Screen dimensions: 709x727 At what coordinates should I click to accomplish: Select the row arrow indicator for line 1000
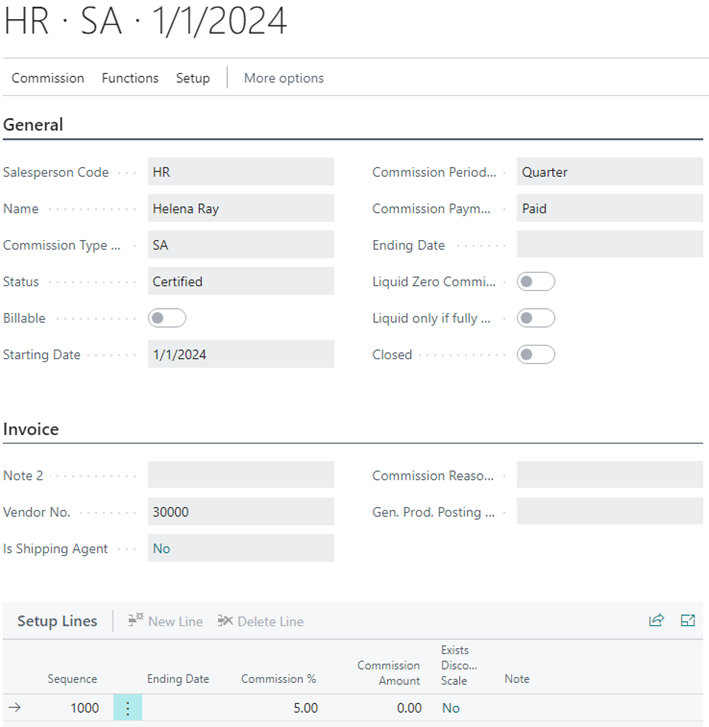click(x=15, y=708)
